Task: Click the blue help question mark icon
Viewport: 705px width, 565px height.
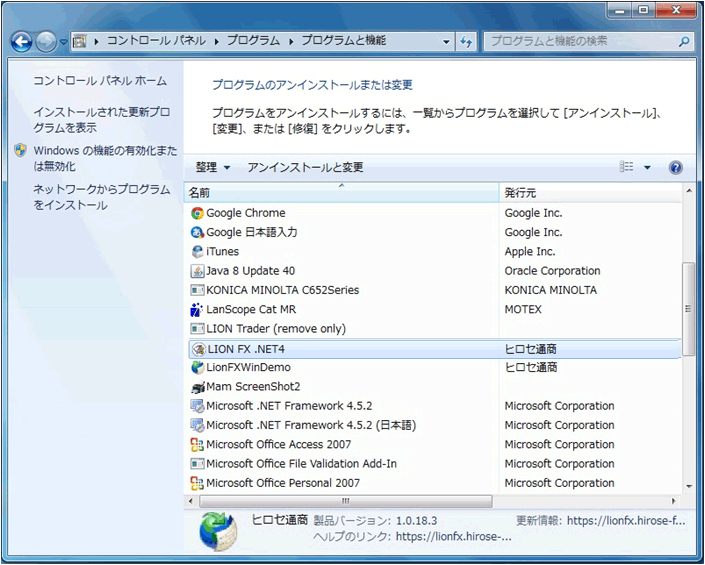Action: tap(675, 168)
